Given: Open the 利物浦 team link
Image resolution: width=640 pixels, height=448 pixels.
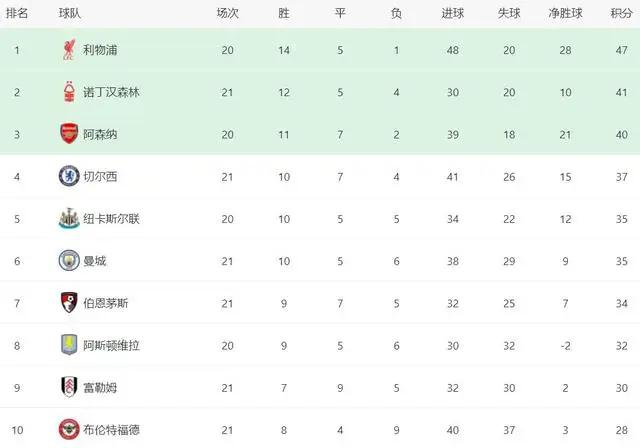Looking at the screenshot, I should [100, 49].
